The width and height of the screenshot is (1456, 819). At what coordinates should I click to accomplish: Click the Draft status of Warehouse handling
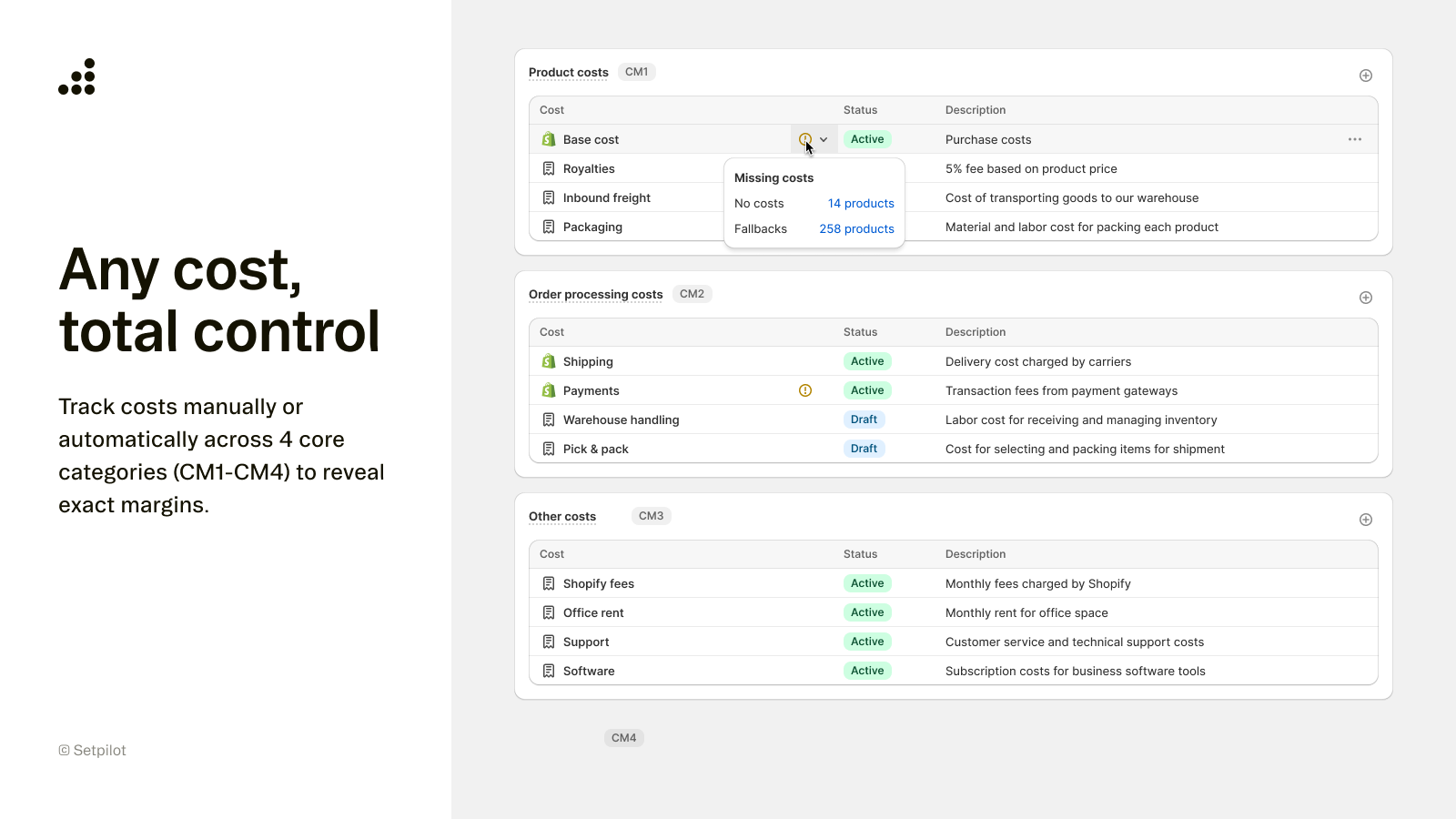864,420
